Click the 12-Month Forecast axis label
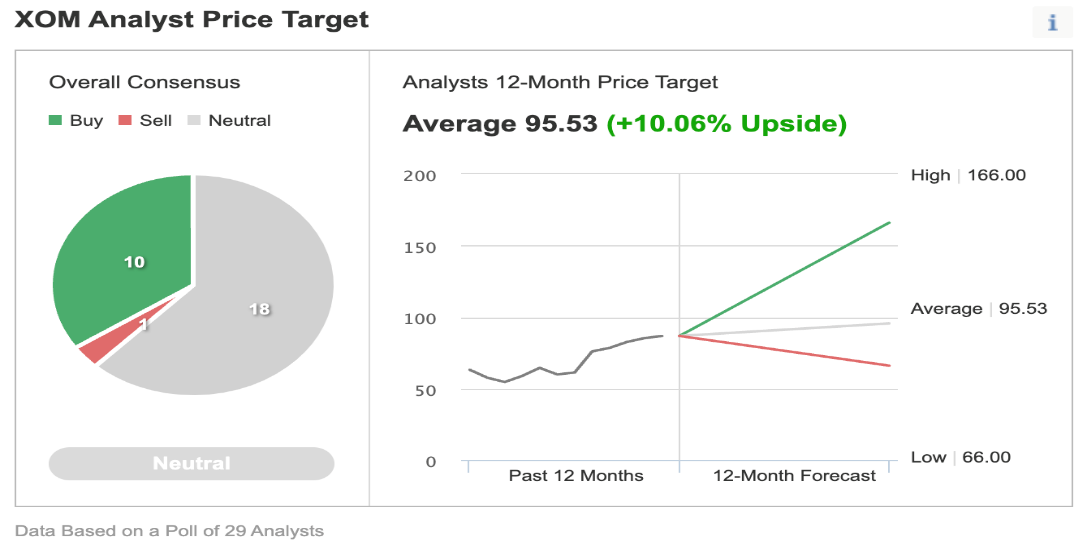This screenshot has height=554, width=1087. pos(794,476)
